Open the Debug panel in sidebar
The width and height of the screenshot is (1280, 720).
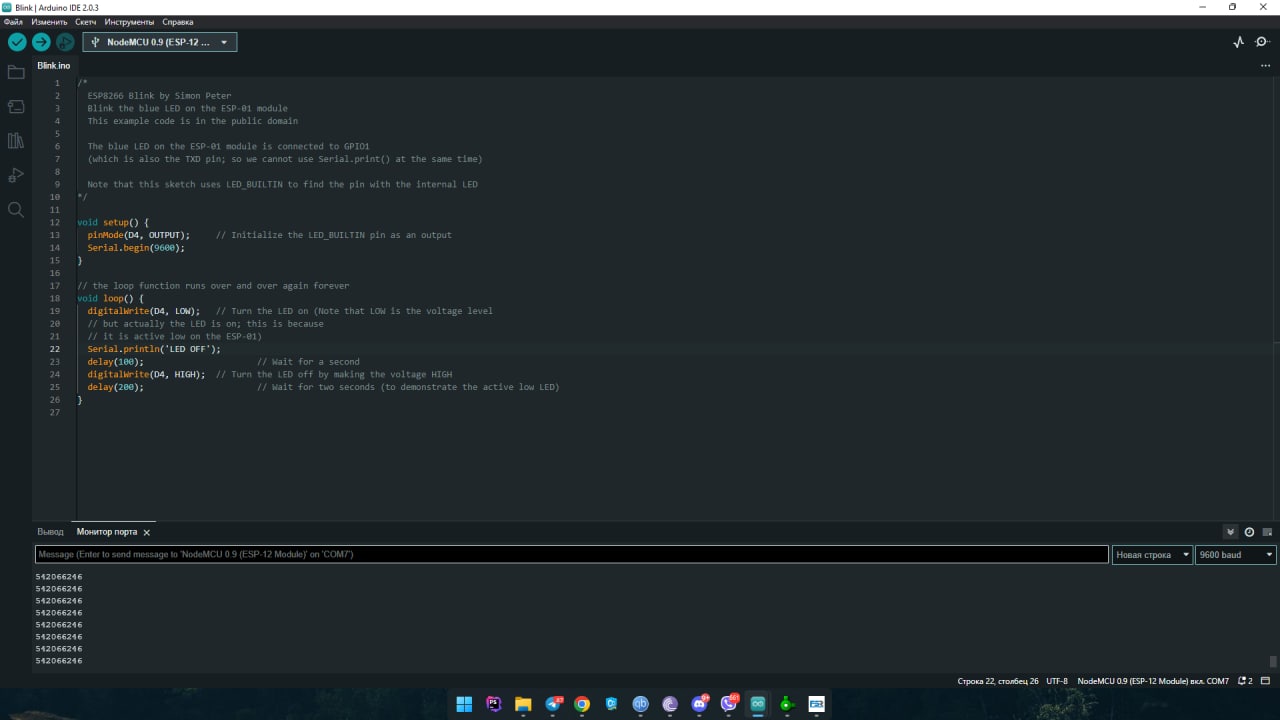coord(16,175)
